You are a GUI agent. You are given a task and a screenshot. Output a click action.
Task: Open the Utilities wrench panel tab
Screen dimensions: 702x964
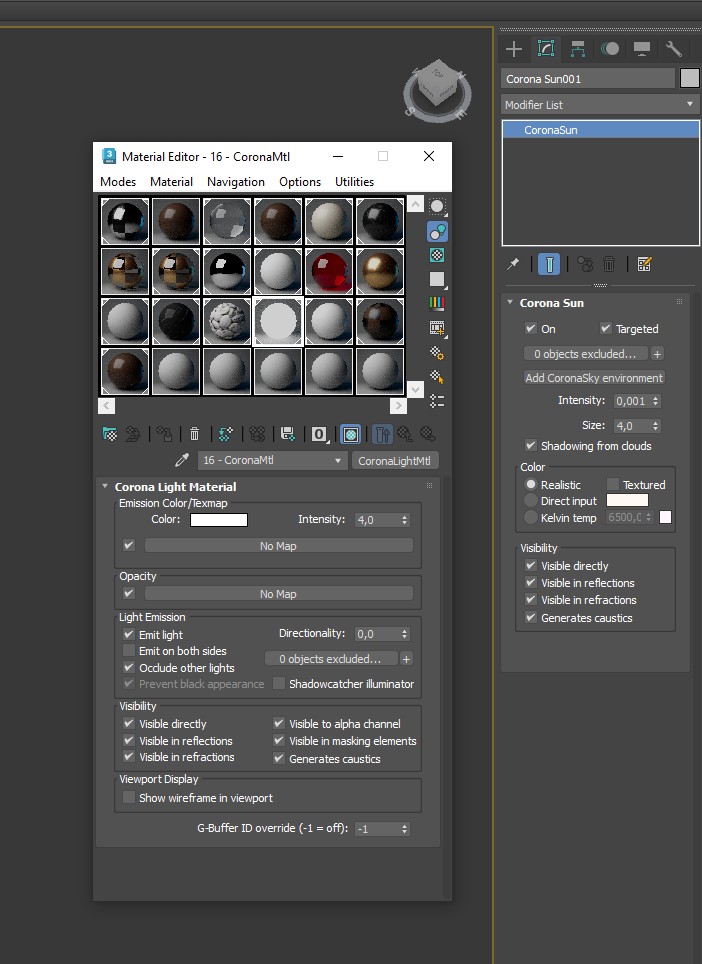pos(674,49)
